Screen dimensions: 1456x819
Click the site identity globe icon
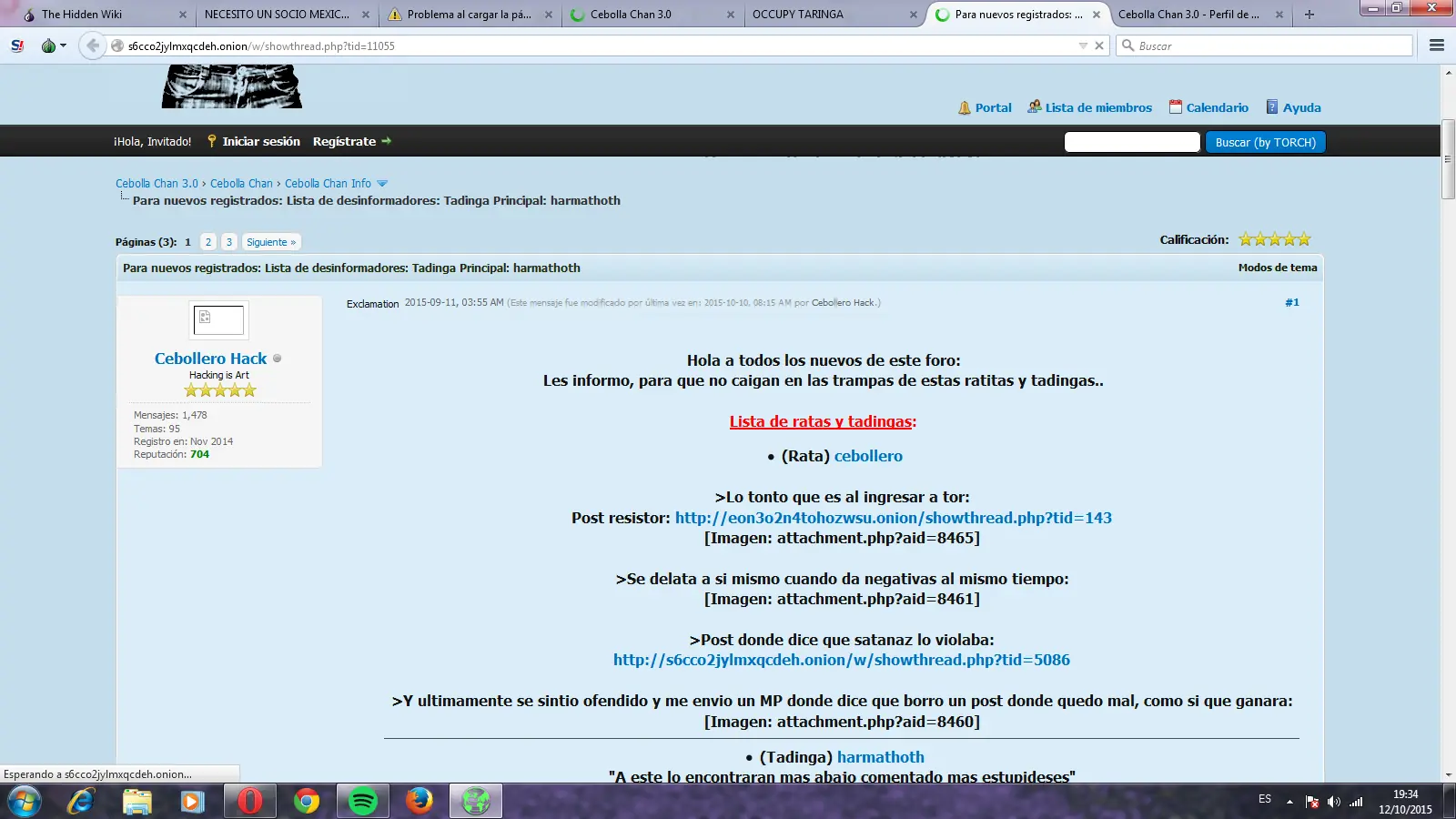(117, 45)
